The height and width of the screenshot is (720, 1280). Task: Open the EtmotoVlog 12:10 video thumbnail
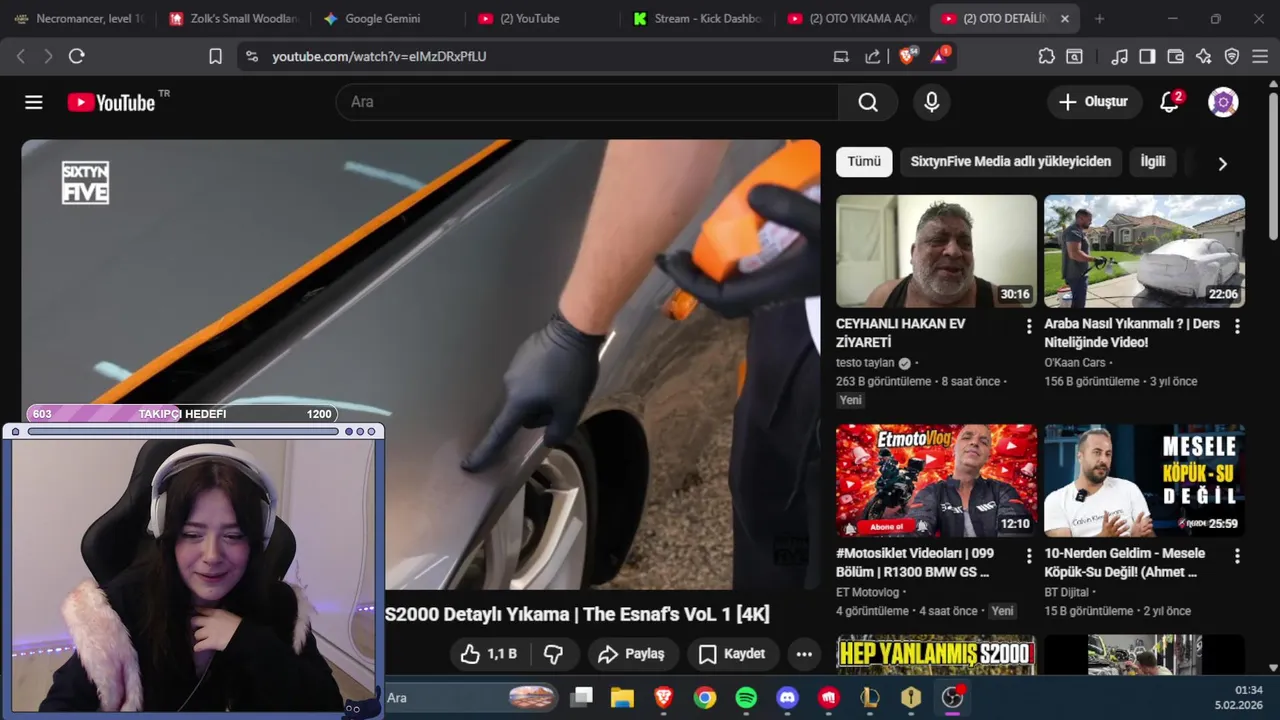click(936, 480)
